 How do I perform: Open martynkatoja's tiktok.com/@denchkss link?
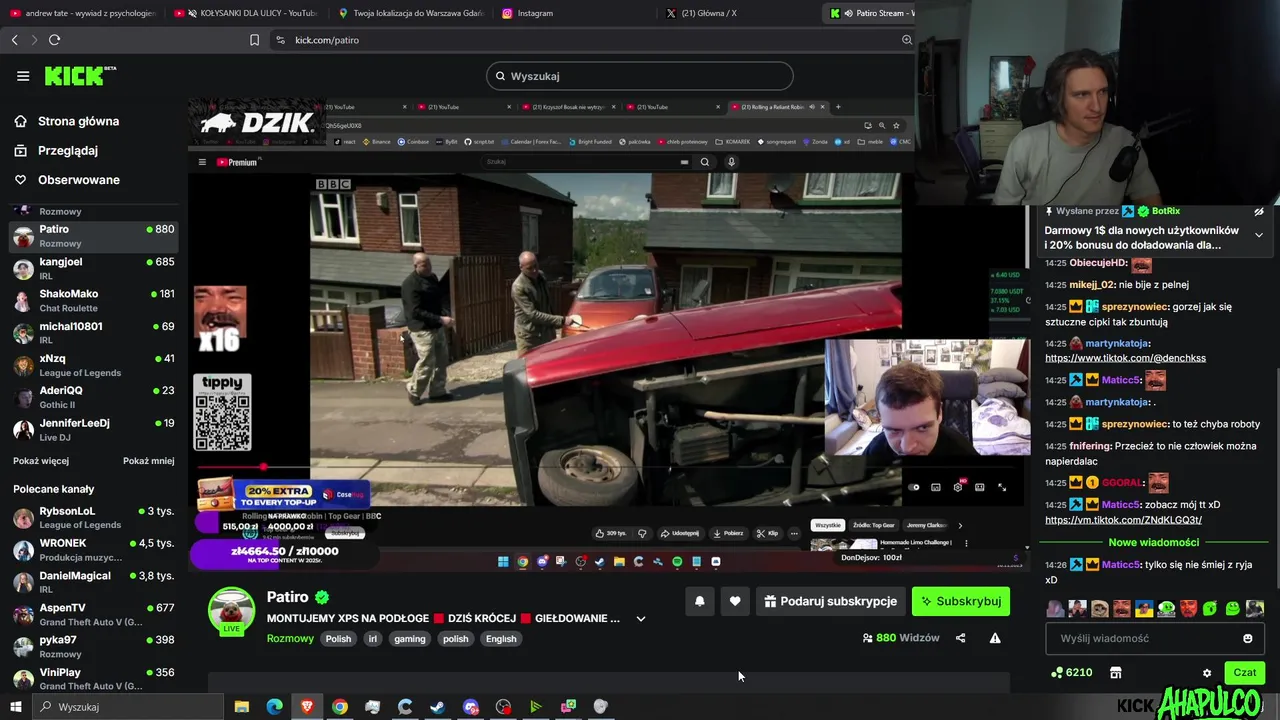click(x=1125, y=358)
